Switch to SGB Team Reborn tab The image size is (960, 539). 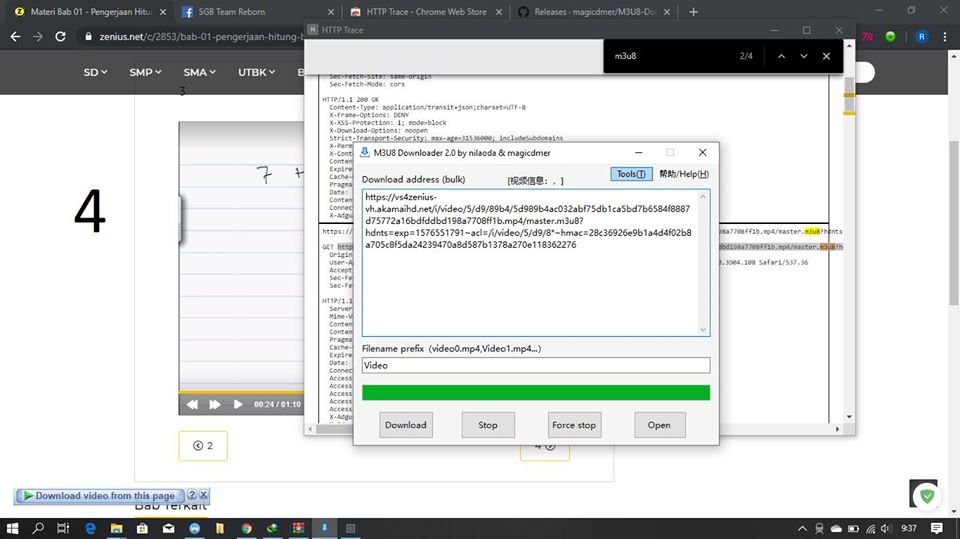(257, 12)
